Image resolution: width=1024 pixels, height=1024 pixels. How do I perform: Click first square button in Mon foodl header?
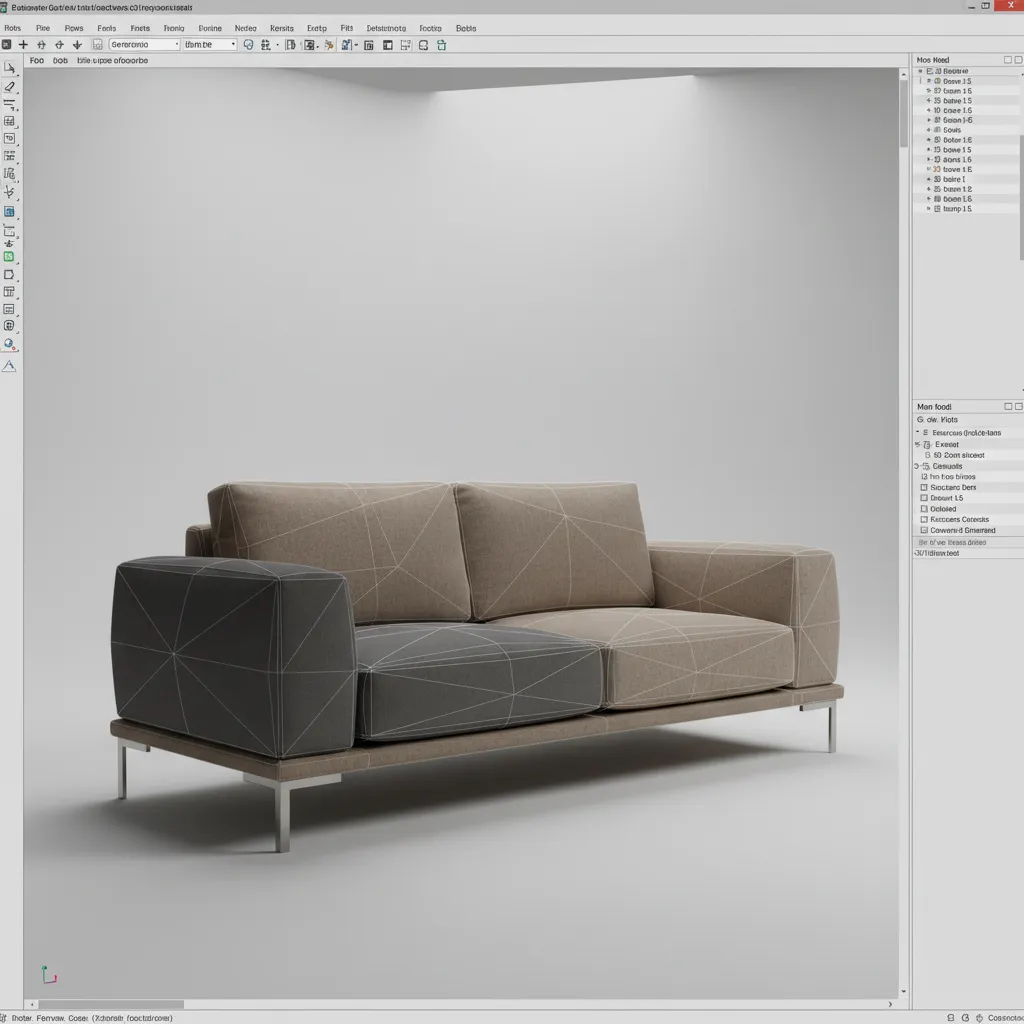tap(1008, 406)
